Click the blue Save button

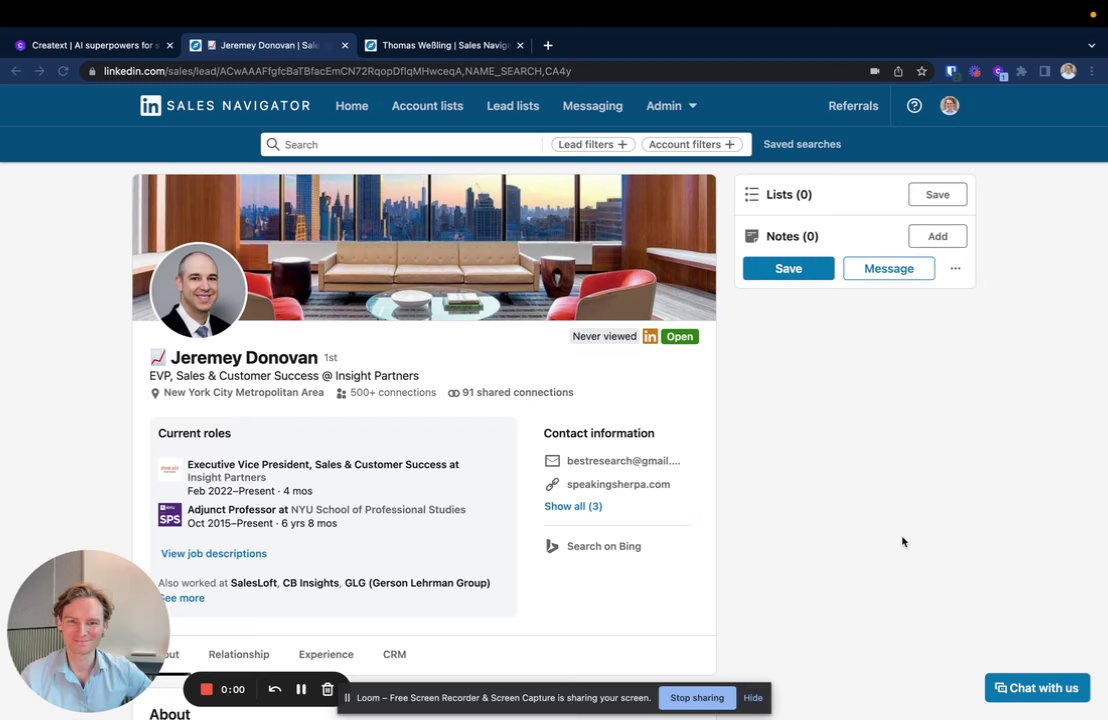click(x=789, y=268)
